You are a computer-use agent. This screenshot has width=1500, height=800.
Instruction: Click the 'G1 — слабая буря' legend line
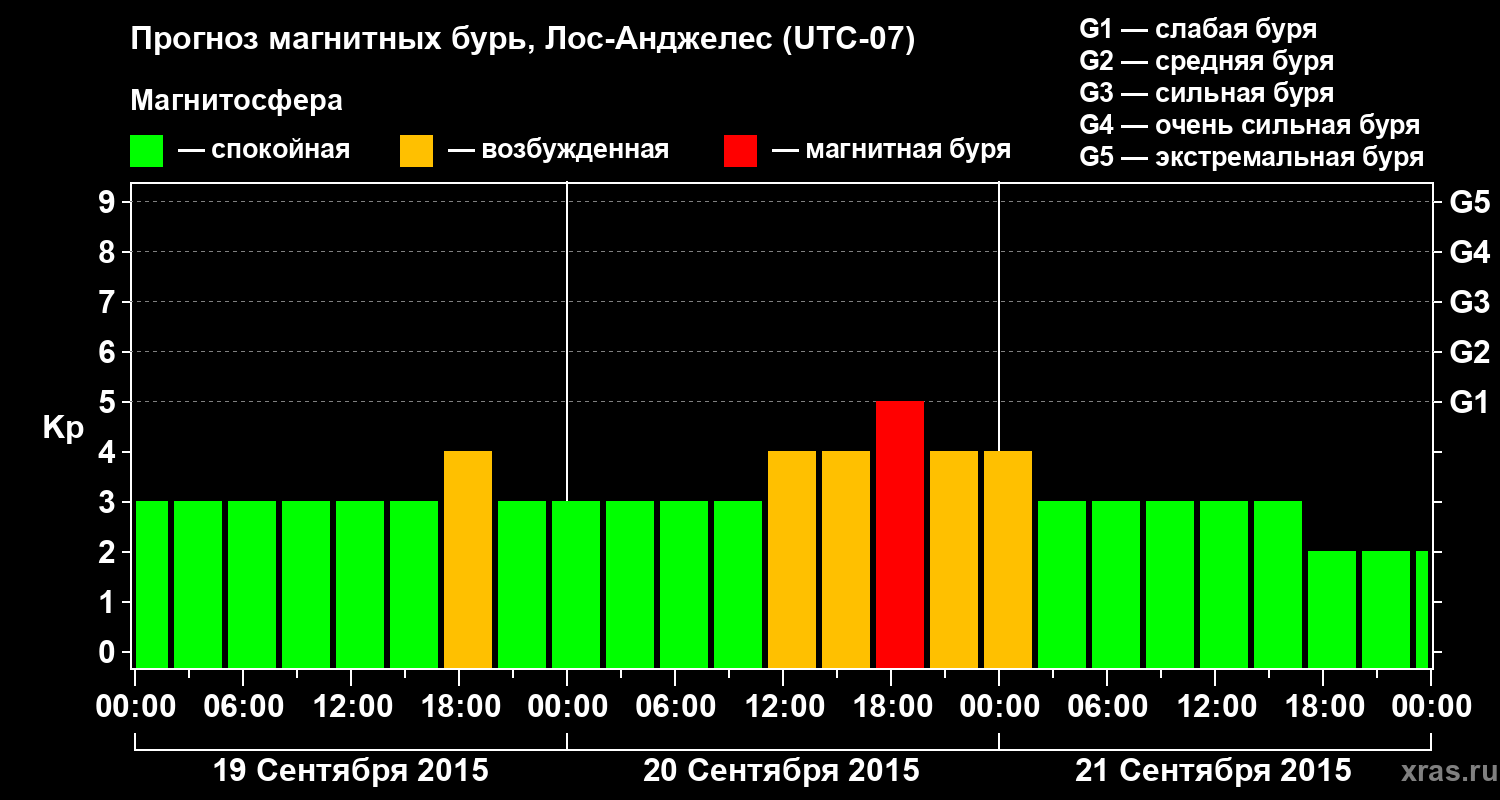pyautogui.click(x=1198, y=29)
